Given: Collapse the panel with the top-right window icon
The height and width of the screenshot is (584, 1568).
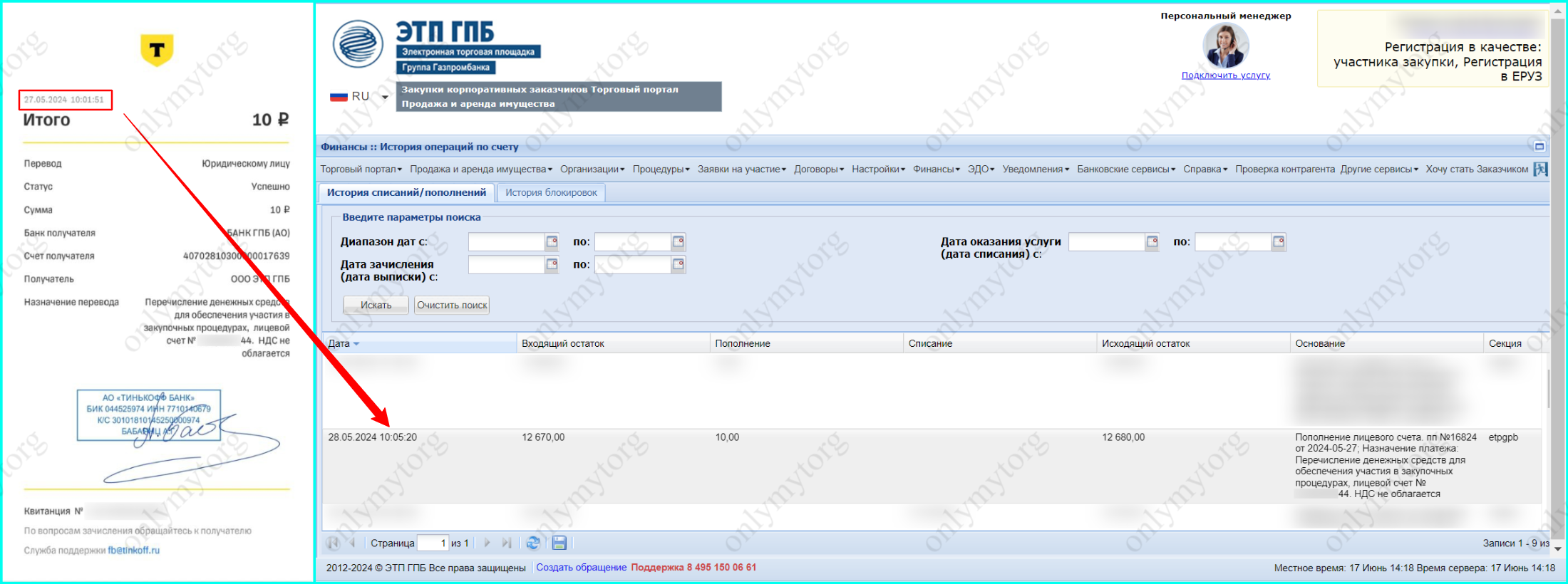Looking at the screenshot, I should point(1539,147).
